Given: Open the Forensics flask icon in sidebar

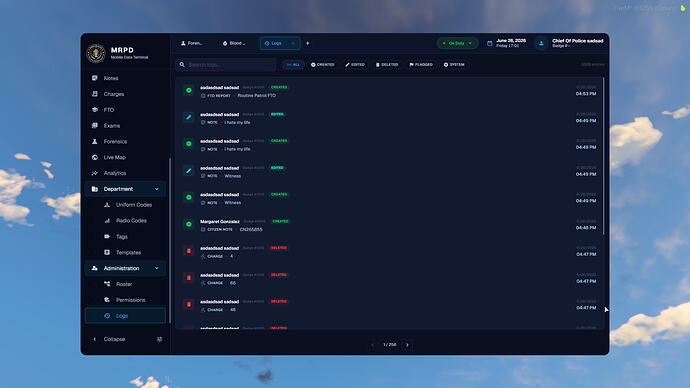Looking at the screenshot, I should pyautogui.click(x=95, y=141).
